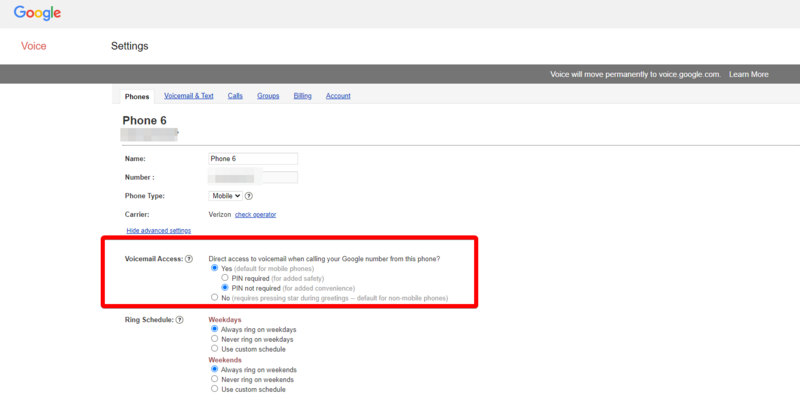Viewport: 800px width, 398px height.
Task: Click the Phone Type field label
Action: pyautogui.click(x=145, y=196)
